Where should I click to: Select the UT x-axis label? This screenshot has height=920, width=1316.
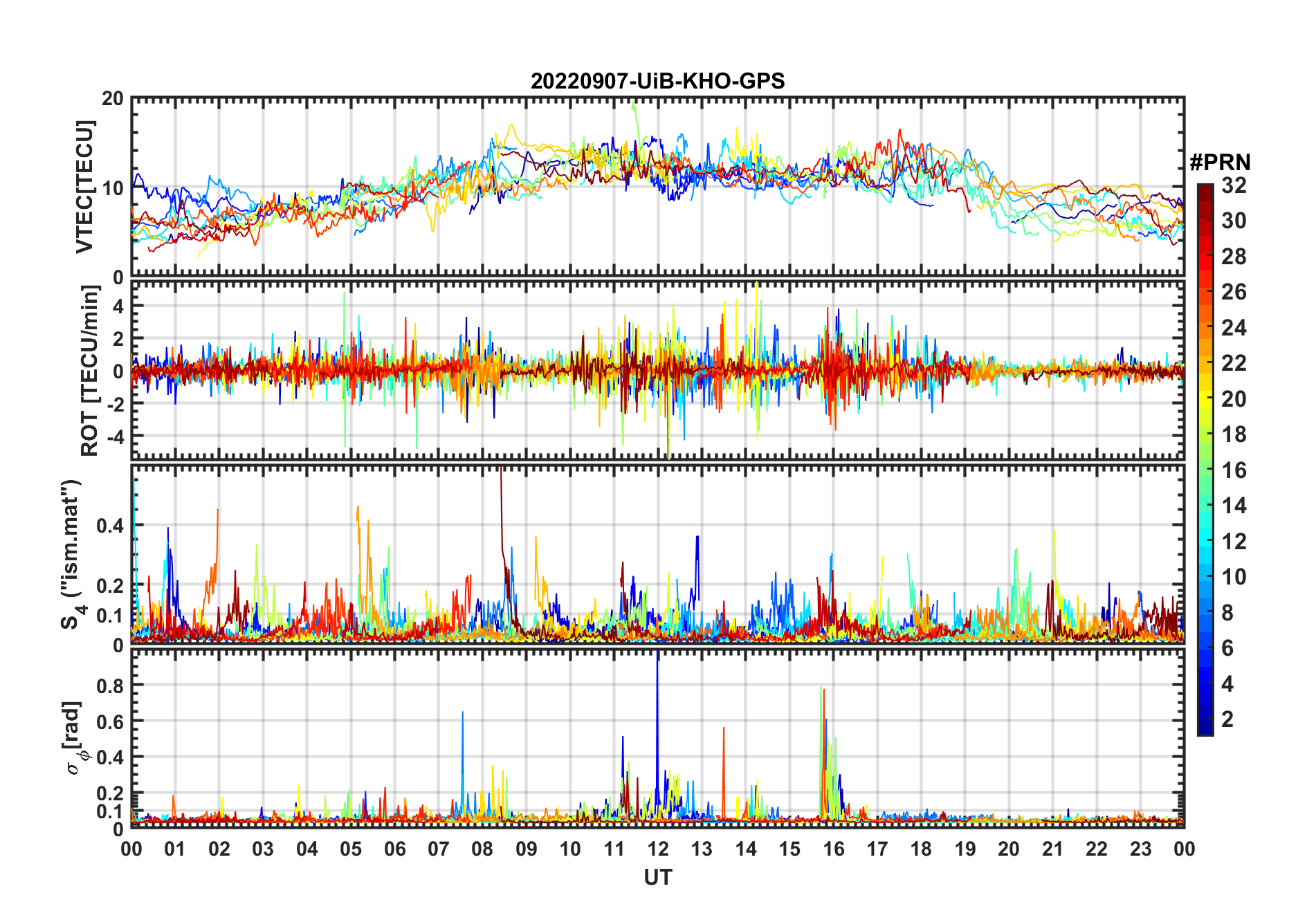[x=657, y=878]
